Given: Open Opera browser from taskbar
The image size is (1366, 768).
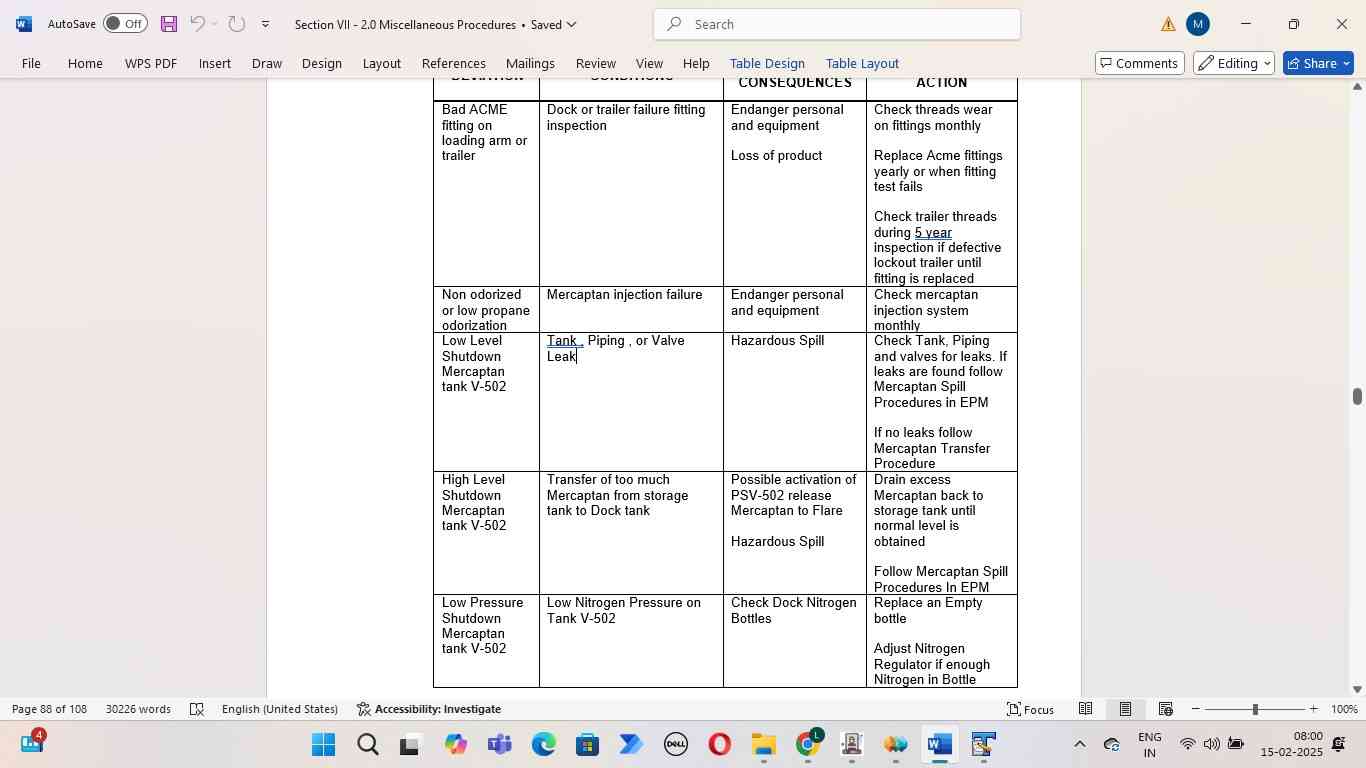Looking at the screenshot, I should [719, 745].
